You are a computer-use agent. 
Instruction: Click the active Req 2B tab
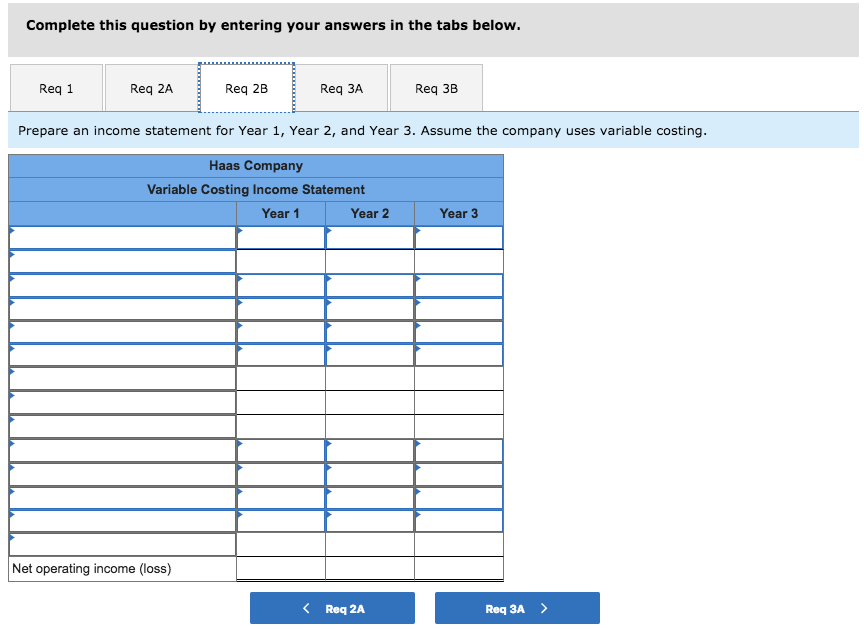coord(246,88)
